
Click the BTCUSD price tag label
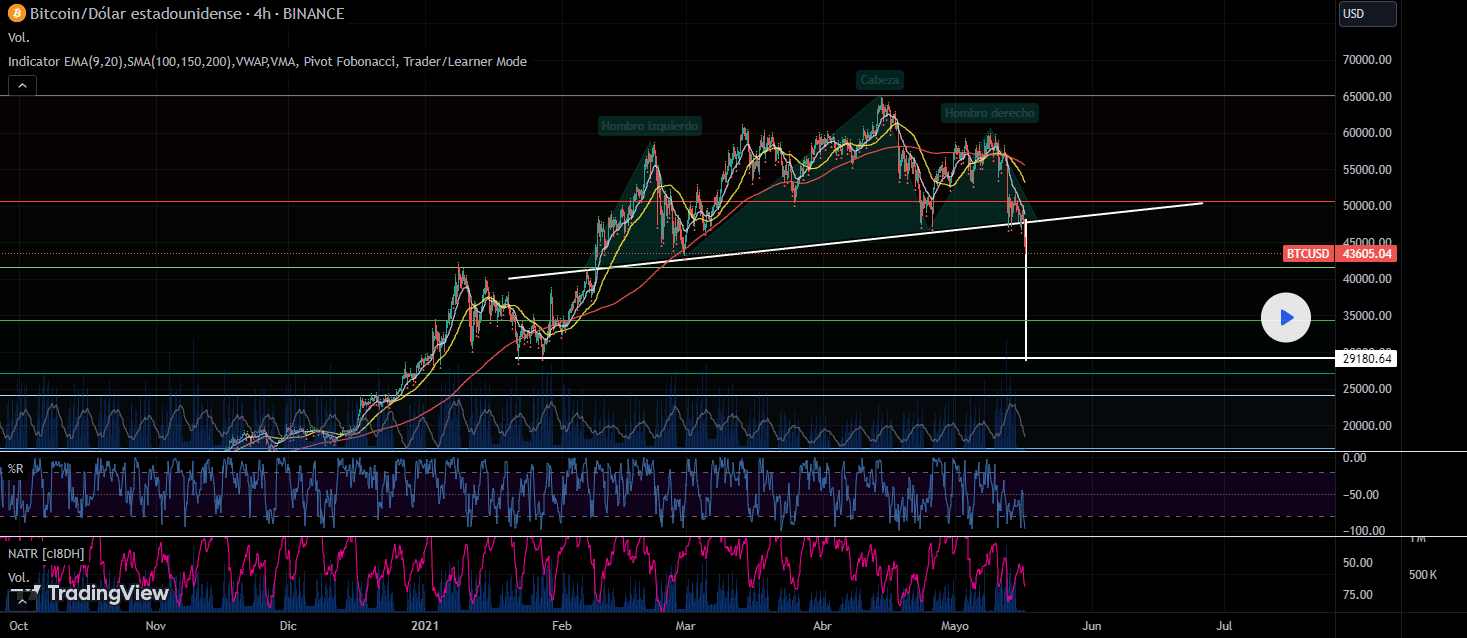tap(1308, 254)
